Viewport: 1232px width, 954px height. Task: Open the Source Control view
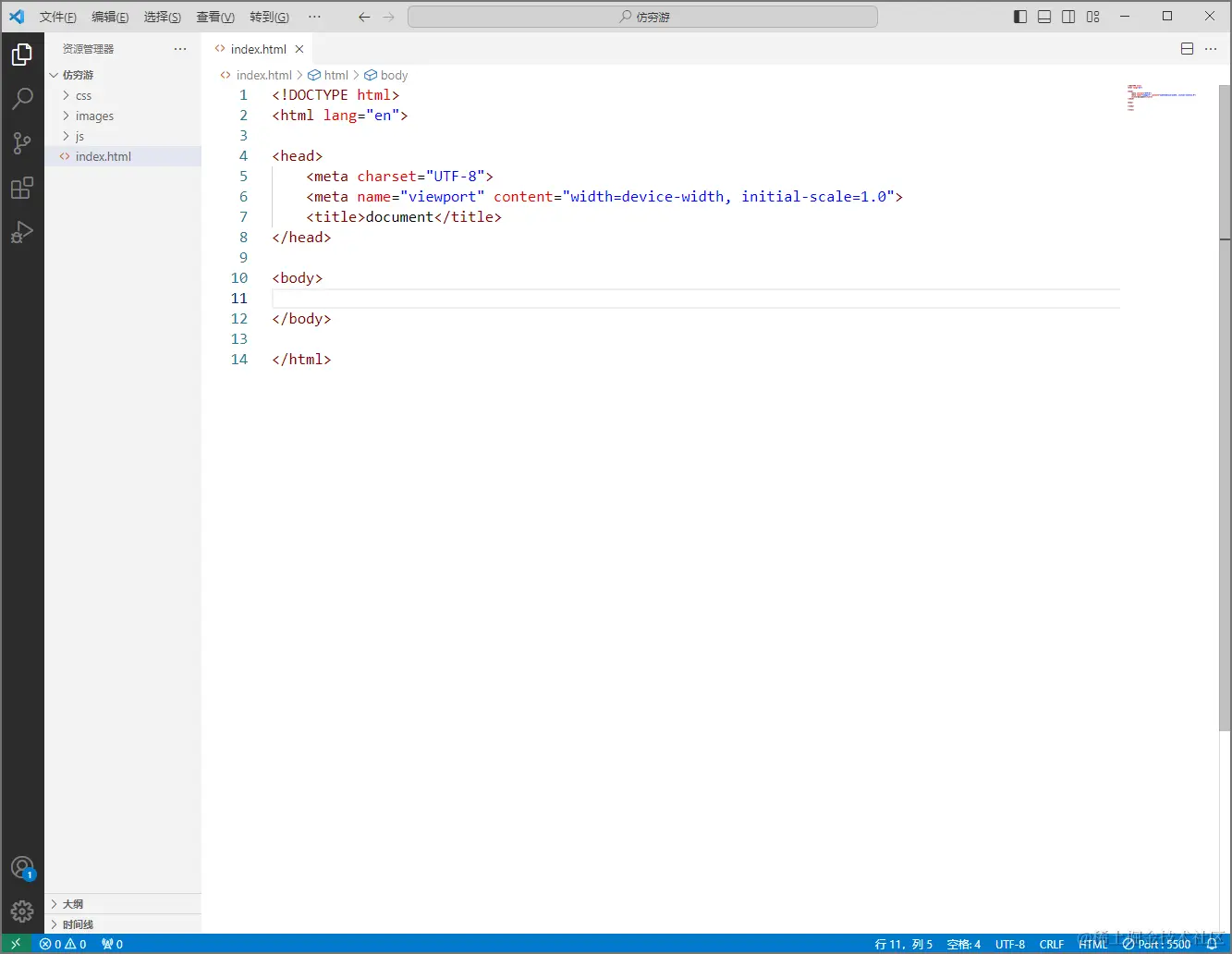tap(22, 143)
